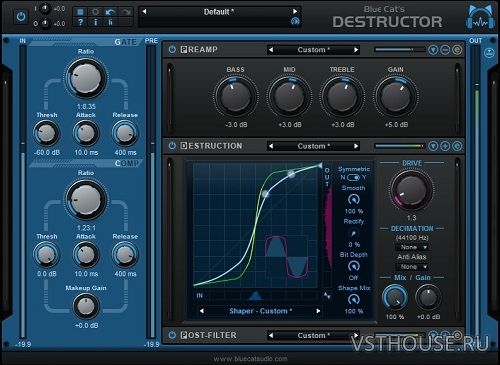Click the menu square icon in top toolbar
The image size is (500, 365).
pyautogui.click(x=80, y=12)
